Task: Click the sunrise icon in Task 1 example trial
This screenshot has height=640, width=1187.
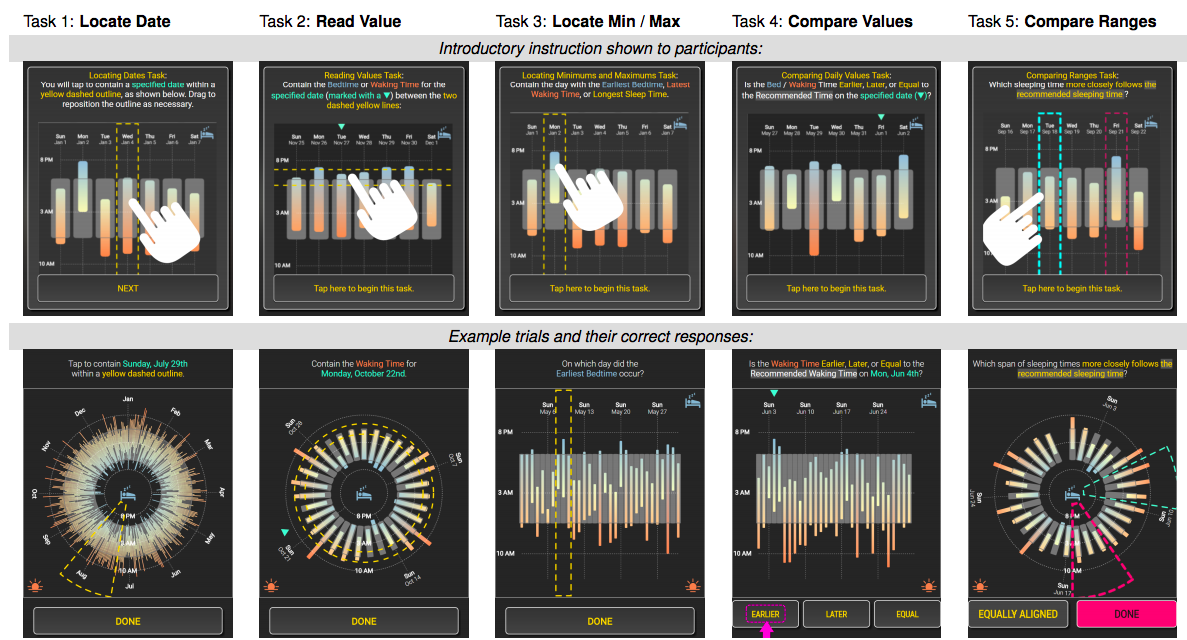Action: coord(37,587)
